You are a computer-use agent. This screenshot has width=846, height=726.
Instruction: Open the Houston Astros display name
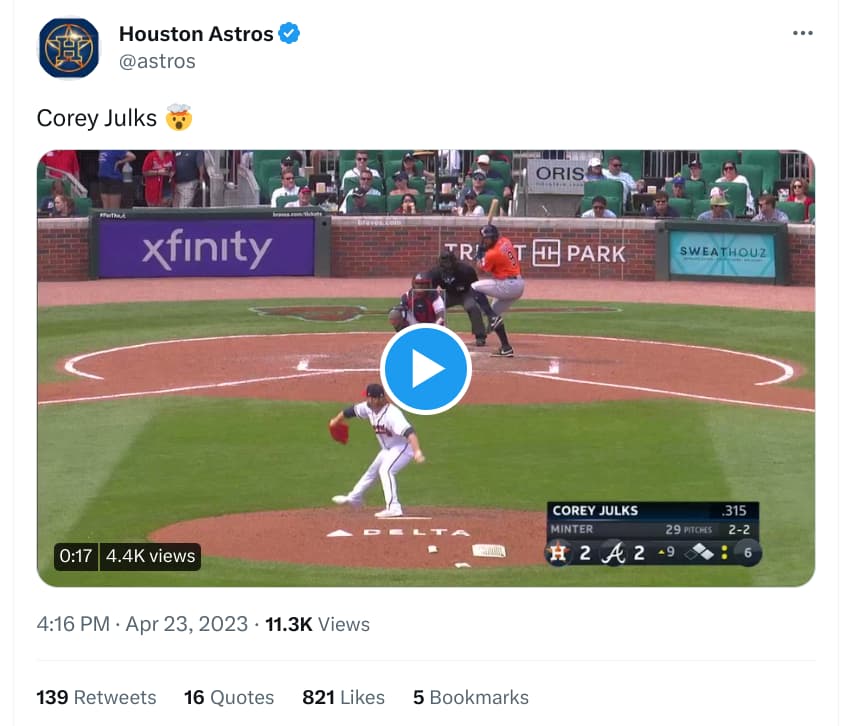pos(196,33)
